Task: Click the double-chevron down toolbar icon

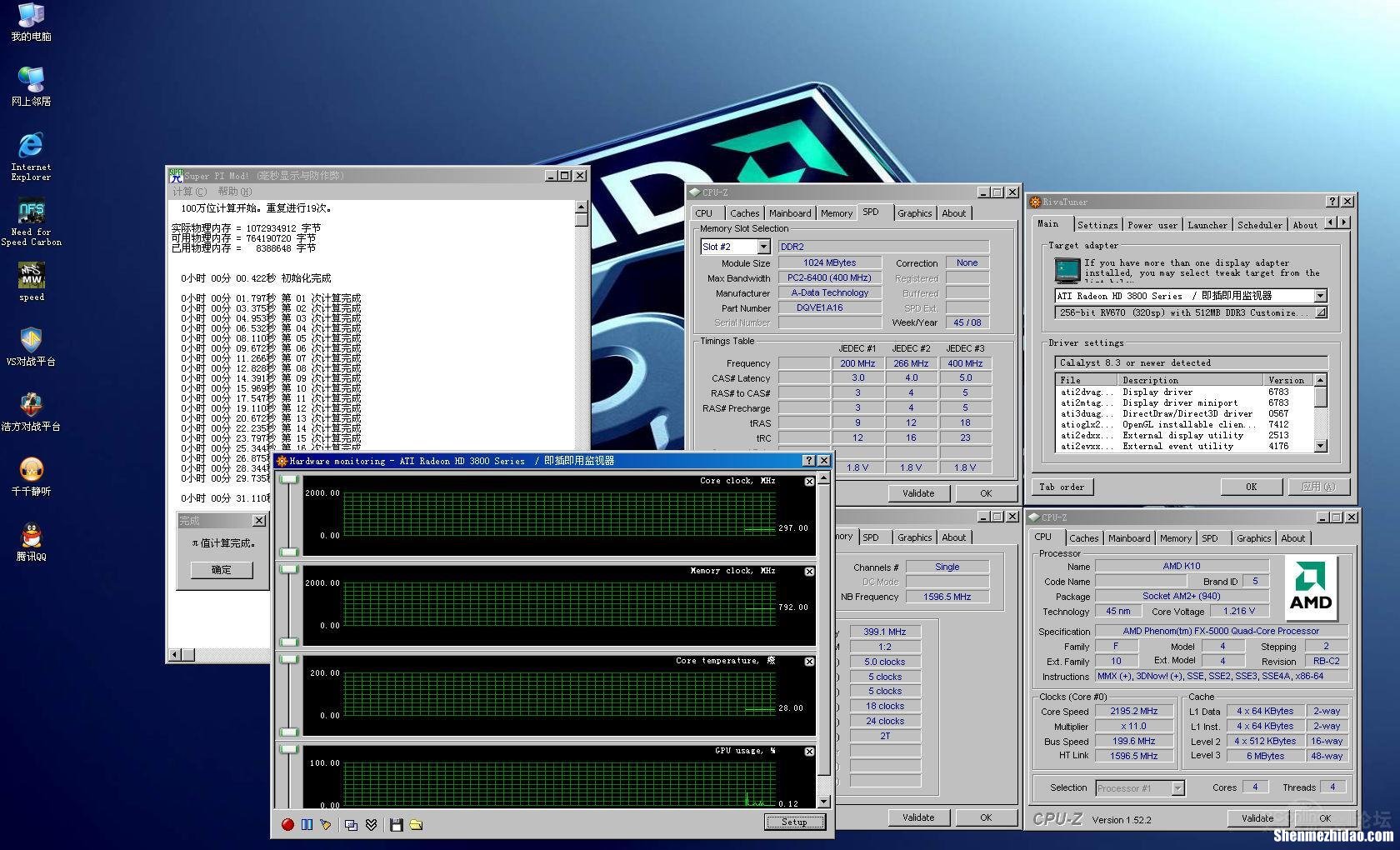Action: pyautogui.click(x=371, y=824)
